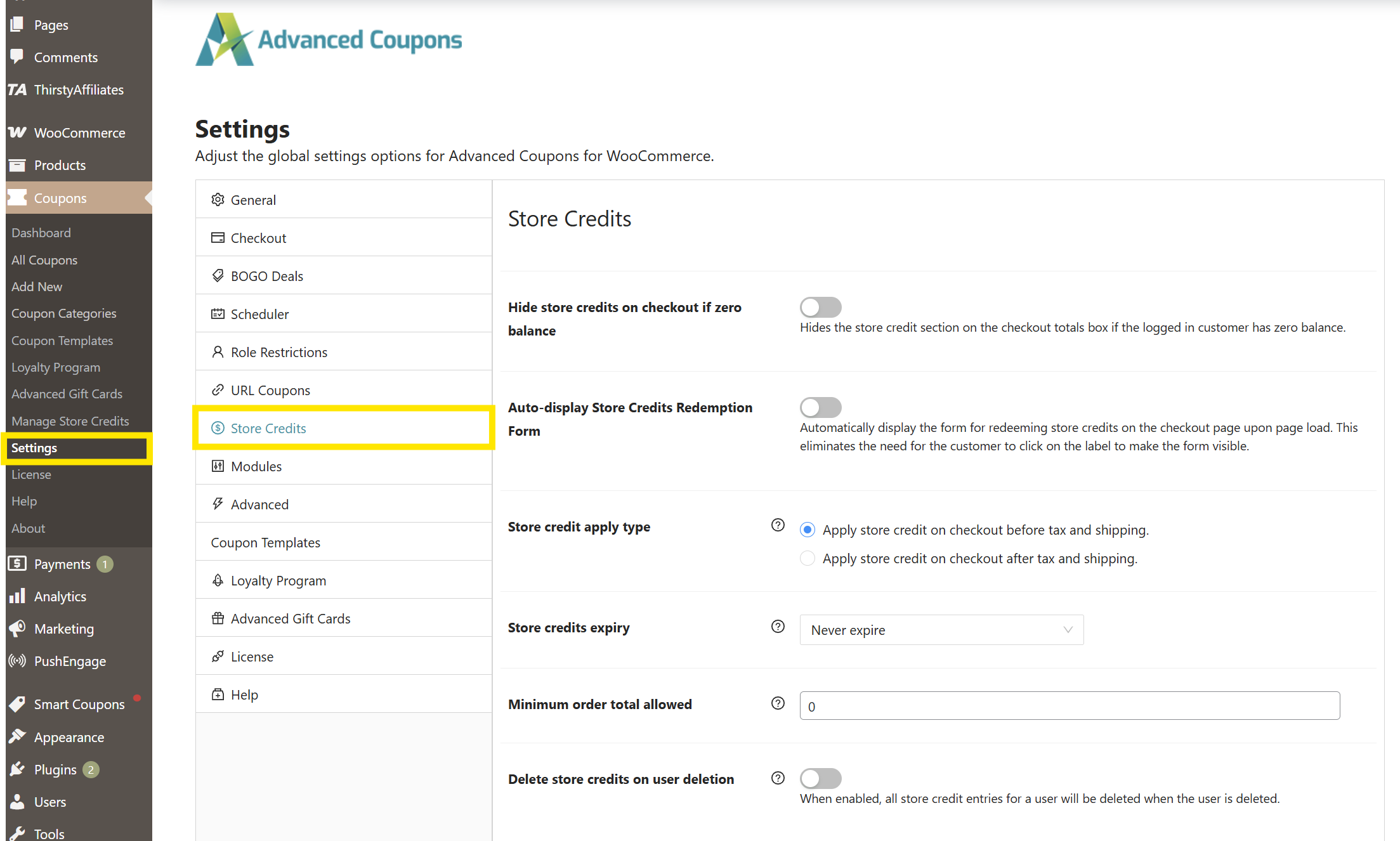This screenshot has width=1400, height=841.
Task: Click help icon beside Delete store credits
Action: [778, 778]
